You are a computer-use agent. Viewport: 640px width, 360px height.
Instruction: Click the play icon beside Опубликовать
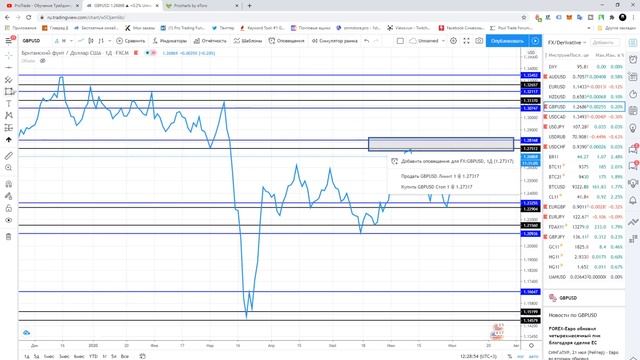pyautogui.click(x=536, y=41)
